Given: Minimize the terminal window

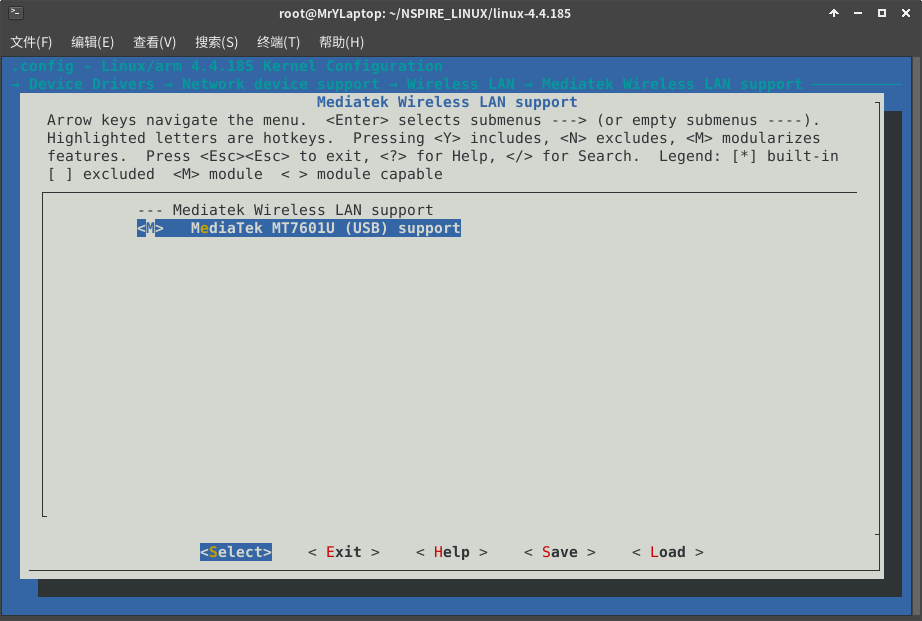Looking at the screenshot, I should (x=858, y=13).
